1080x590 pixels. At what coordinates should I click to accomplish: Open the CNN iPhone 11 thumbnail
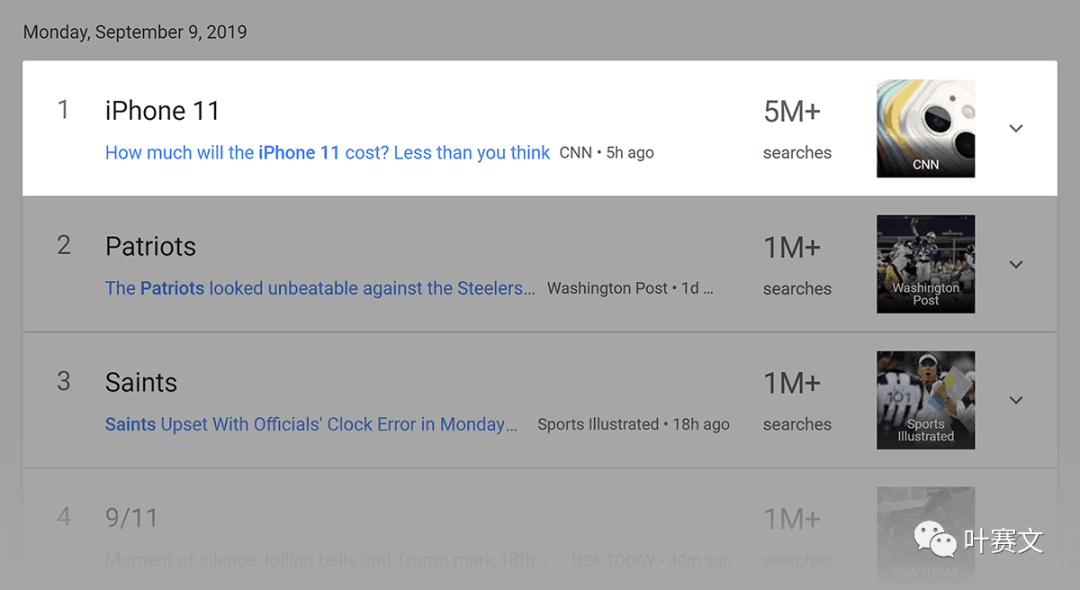pos(926,129)
